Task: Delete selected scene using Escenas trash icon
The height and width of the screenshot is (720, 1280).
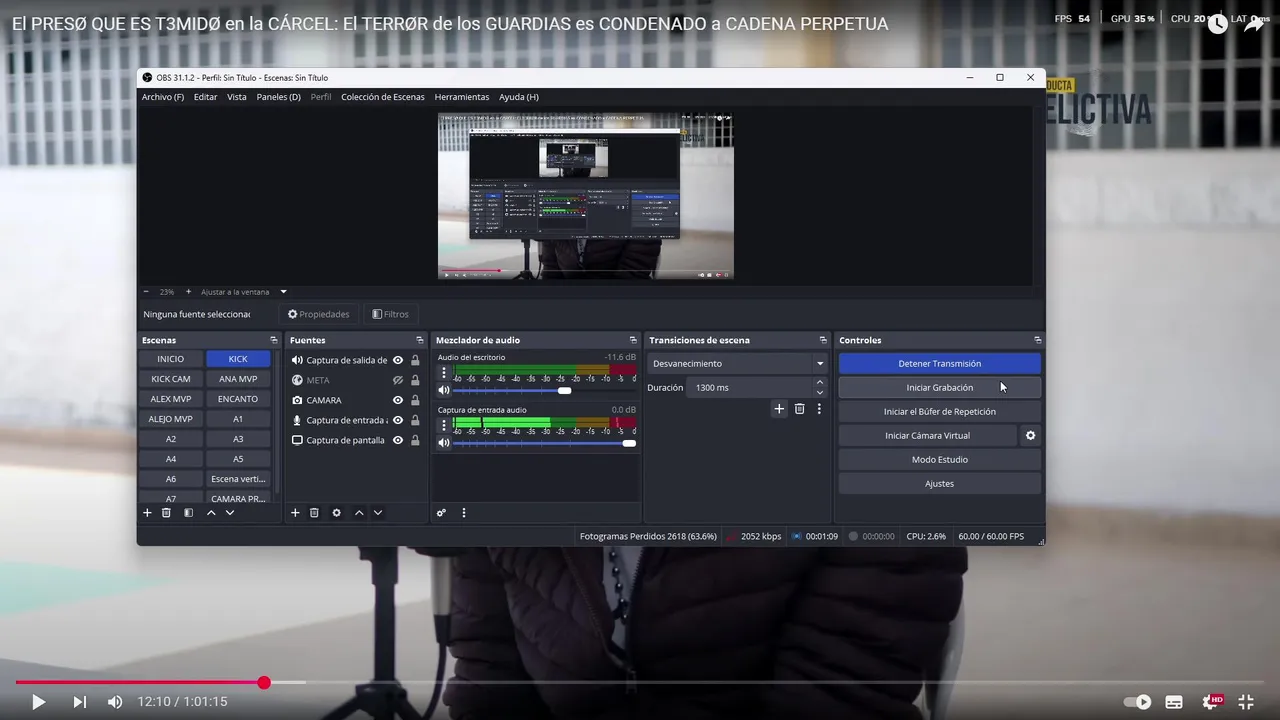Action: [x=167, y=513]
